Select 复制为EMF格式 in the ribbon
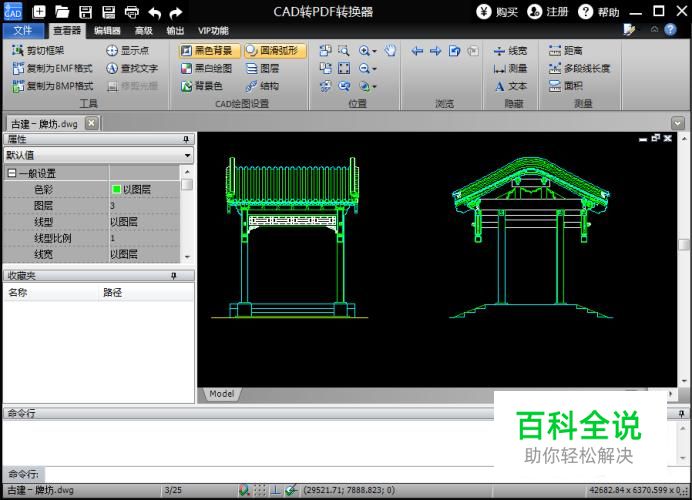Screen dimensions: 692x500 pos(53,68)
